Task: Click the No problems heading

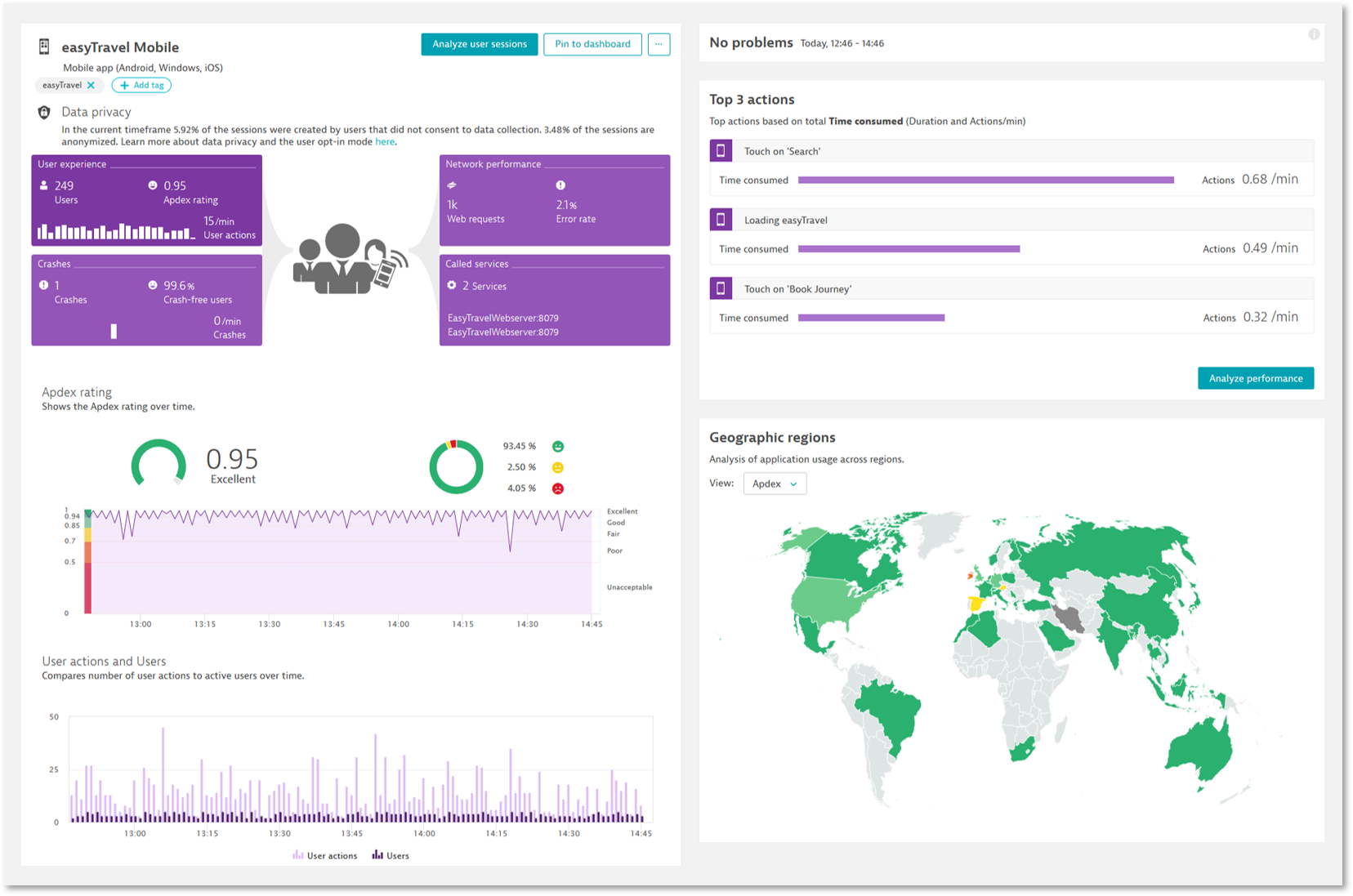Action: pyautogui.click(x=751, y=42)
